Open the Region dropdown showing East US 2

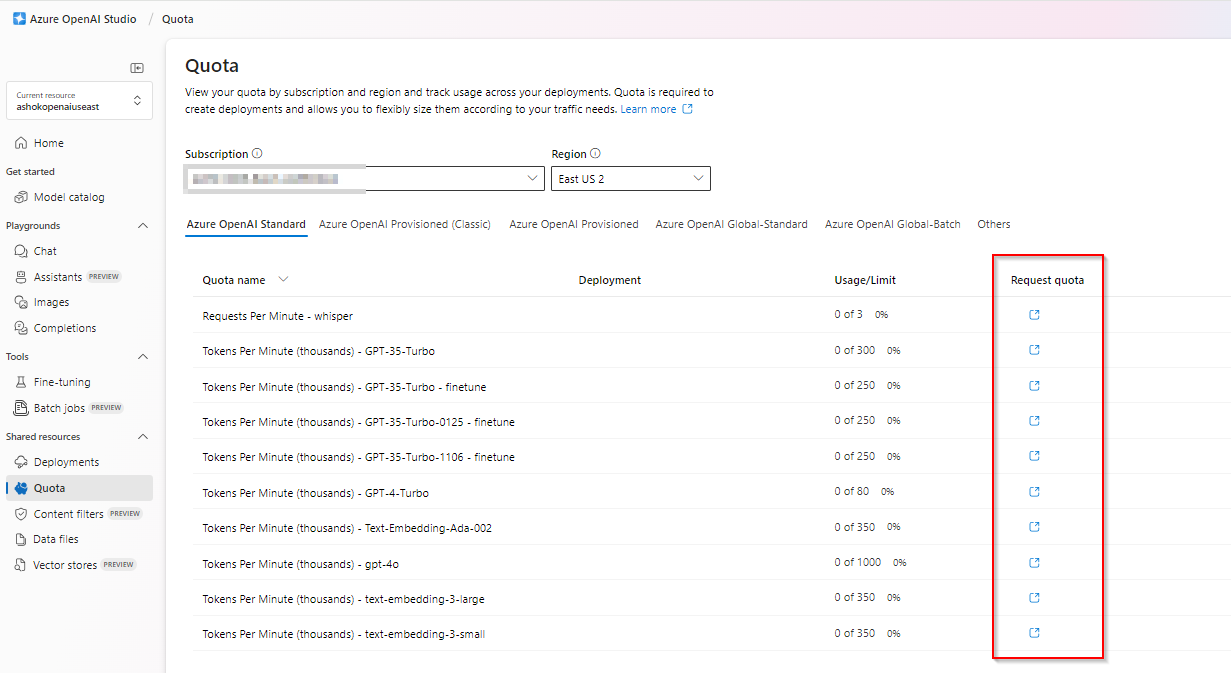pos(631,179)
